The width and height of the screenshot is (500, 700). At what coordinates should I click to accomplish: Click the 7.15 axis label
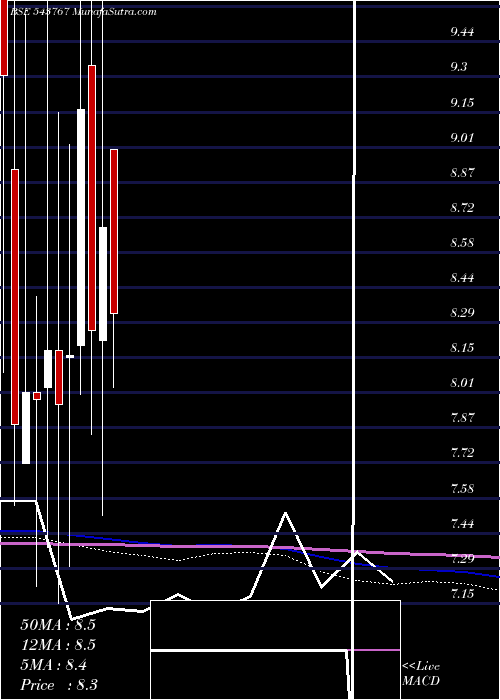click(462, 594)
